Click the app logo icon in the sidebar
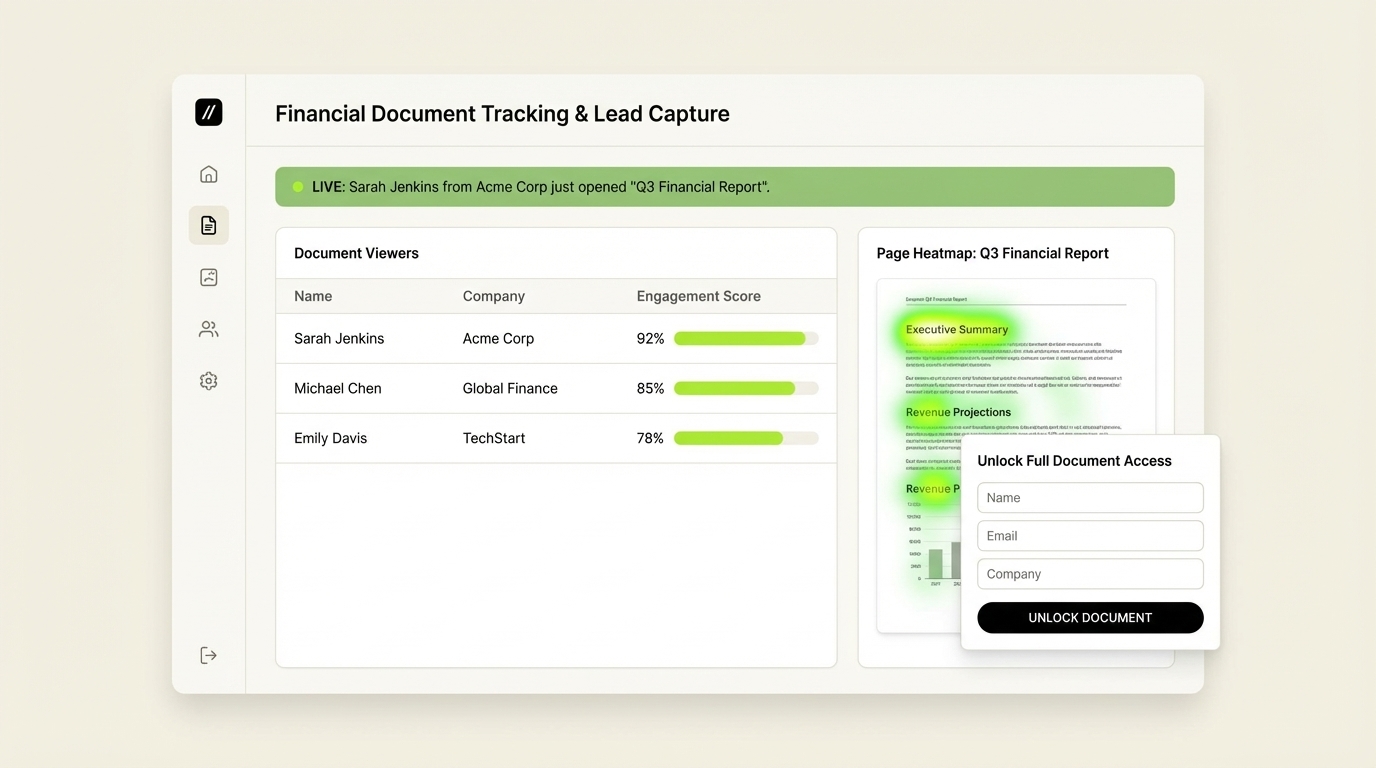Screen dimensions: 1376x768 click(x=208, y=112)
